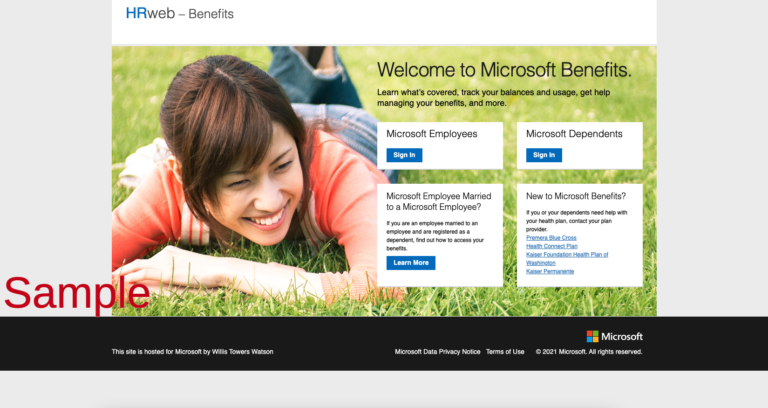768x408 pixels.
Task: Click the Microsoft logo in footer
Action: [x=614, y=336]
